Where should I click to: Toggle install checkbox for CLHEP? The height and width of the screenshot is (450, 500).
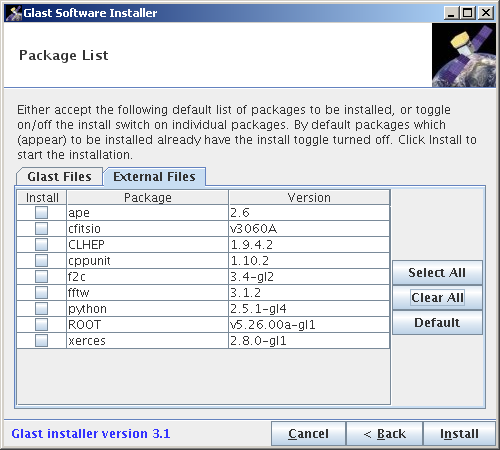coord(41,244)
